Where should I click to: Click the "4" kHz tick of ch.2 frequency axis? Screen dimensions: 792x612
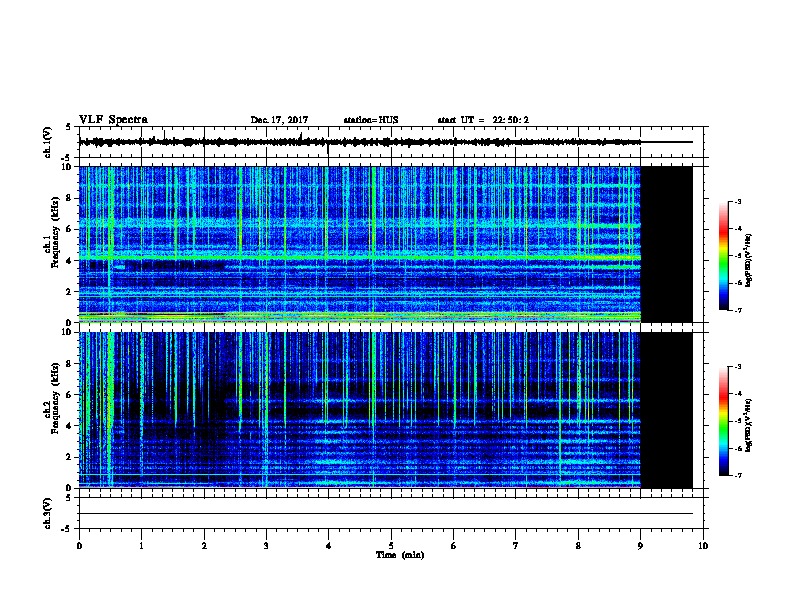coord(70,426)
